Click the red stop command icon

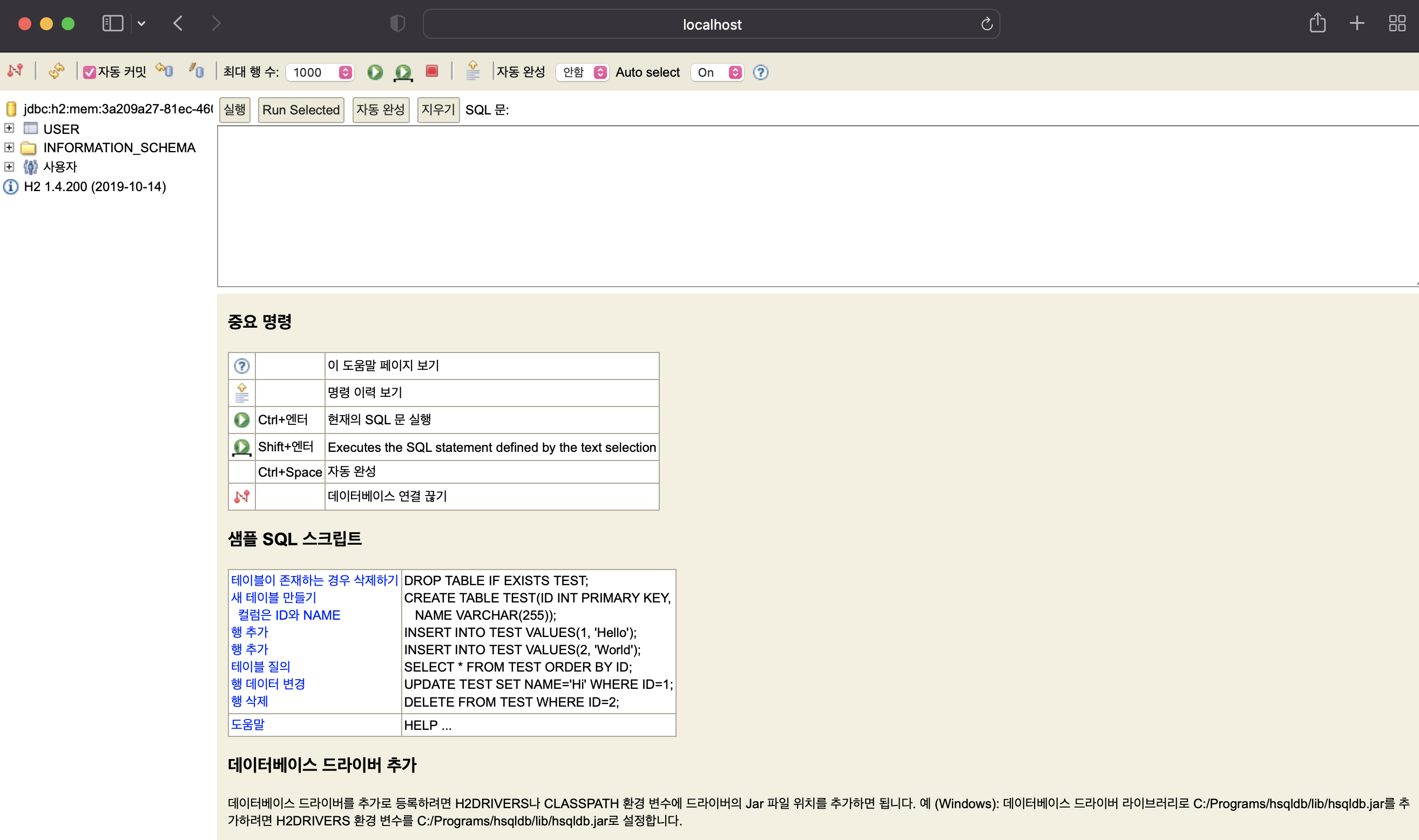(432, 71)
